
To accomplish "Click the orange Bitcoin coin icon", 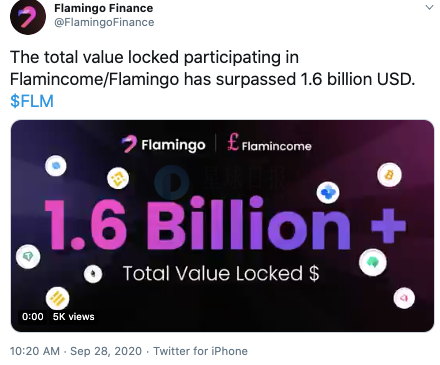I will coord(389,175).
